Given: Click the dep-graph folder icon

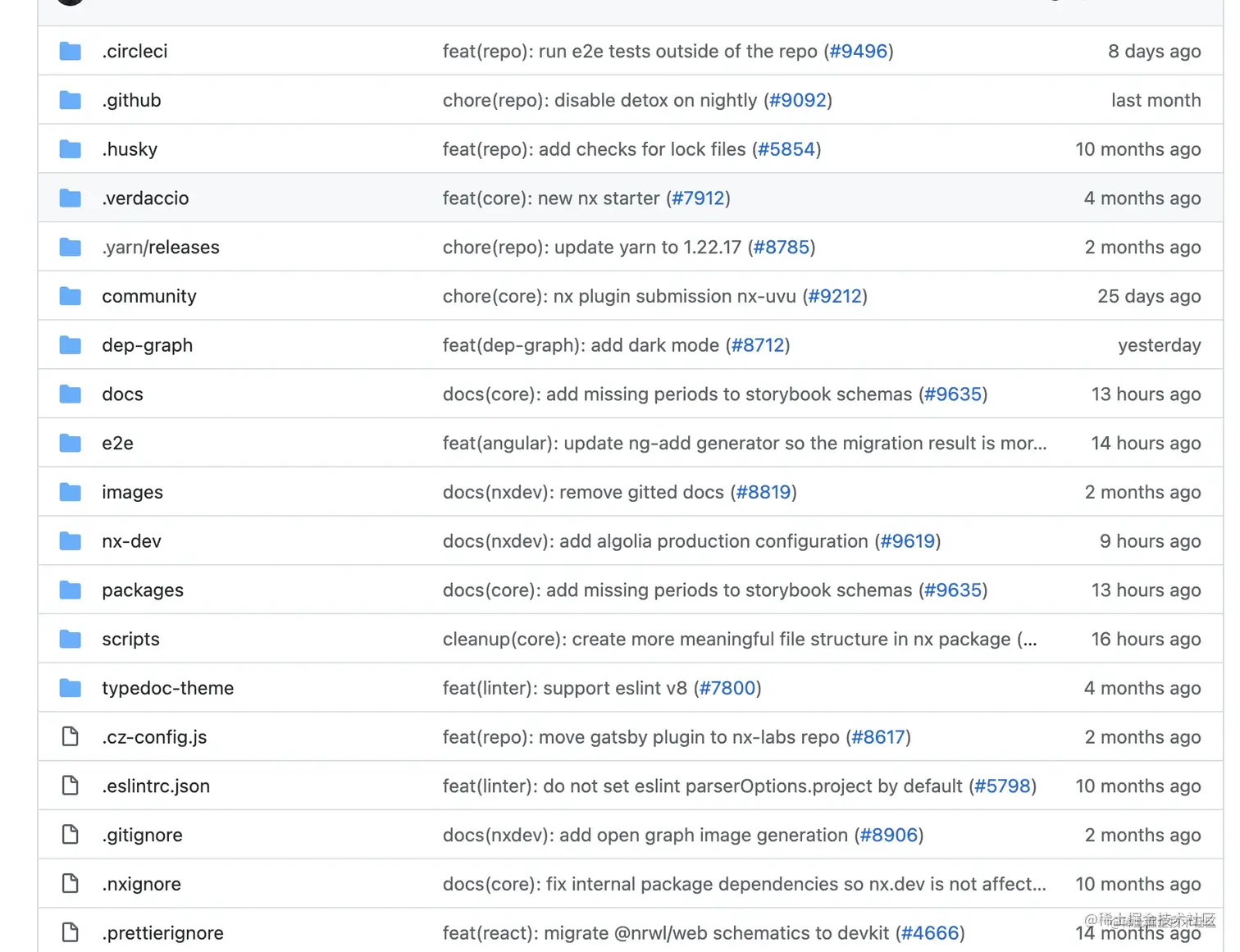Looking at the screenshot, I should (x=71, y=345).
